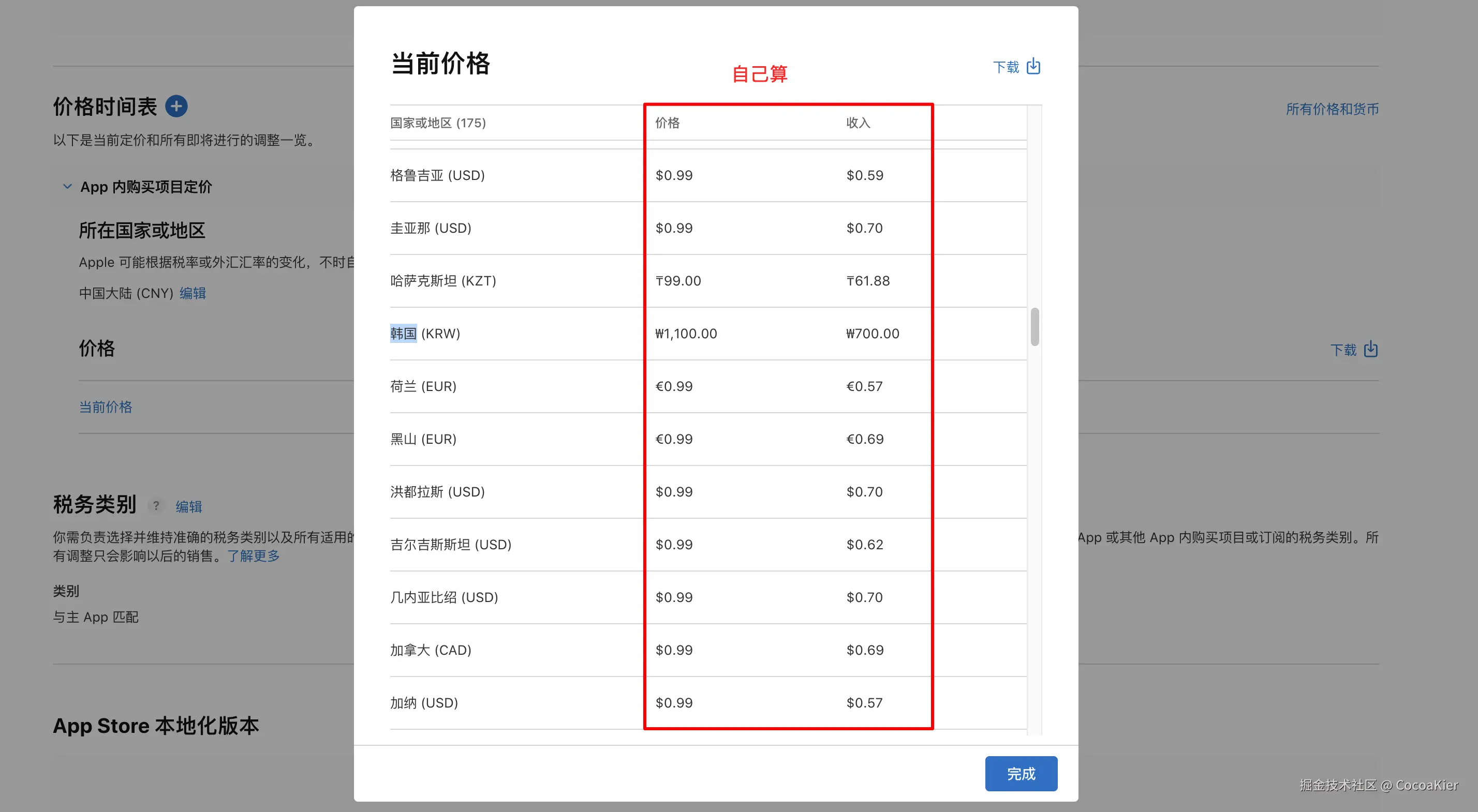This screenshot has height=812, width=1478.
Task: Click 编辑 next to 中国大陆 (CNY)
Action: coord(193,293)
